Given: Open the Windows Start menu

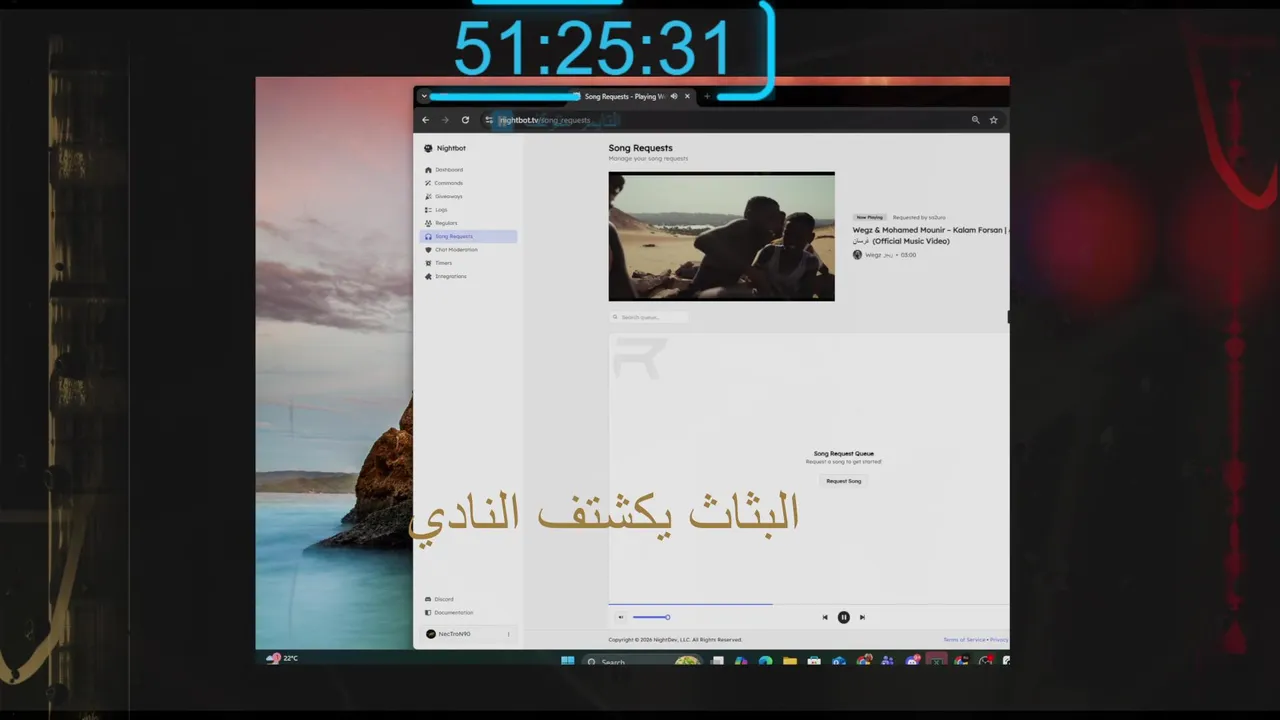Looking at the screenshot, I should 568,660.
